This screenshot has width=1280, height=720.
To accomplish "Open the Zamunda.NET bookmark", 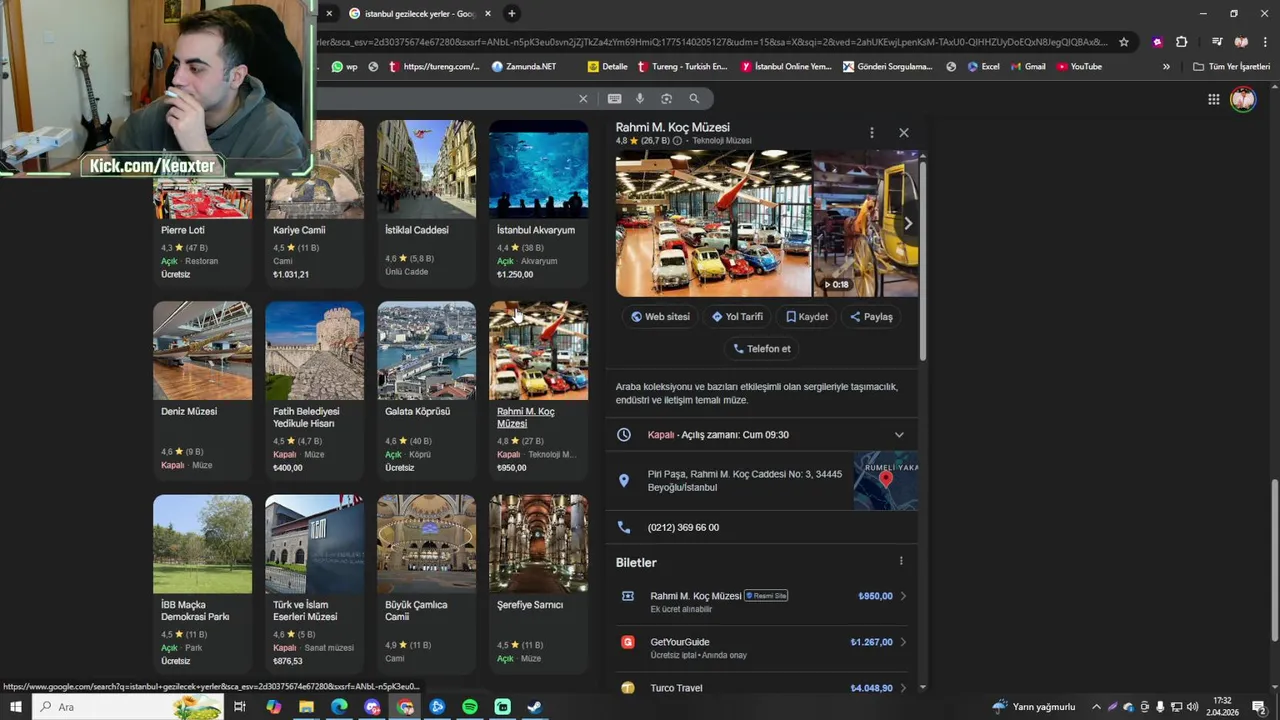I will [x=523, y=67].
